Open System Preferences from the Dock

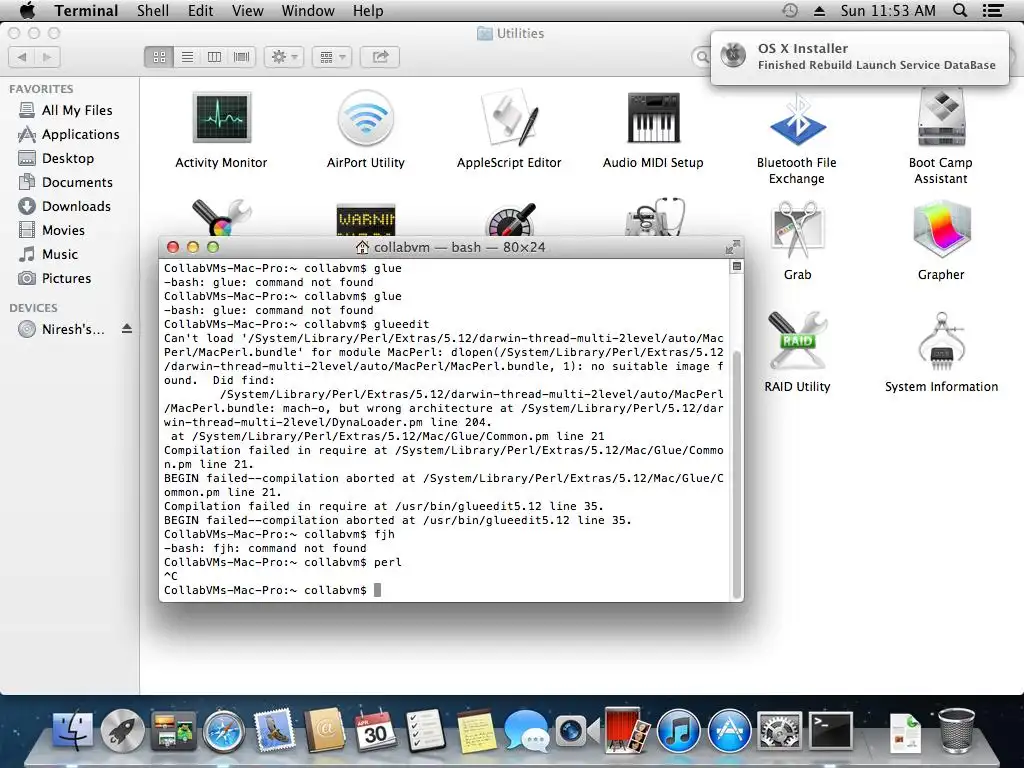(779, 730)
